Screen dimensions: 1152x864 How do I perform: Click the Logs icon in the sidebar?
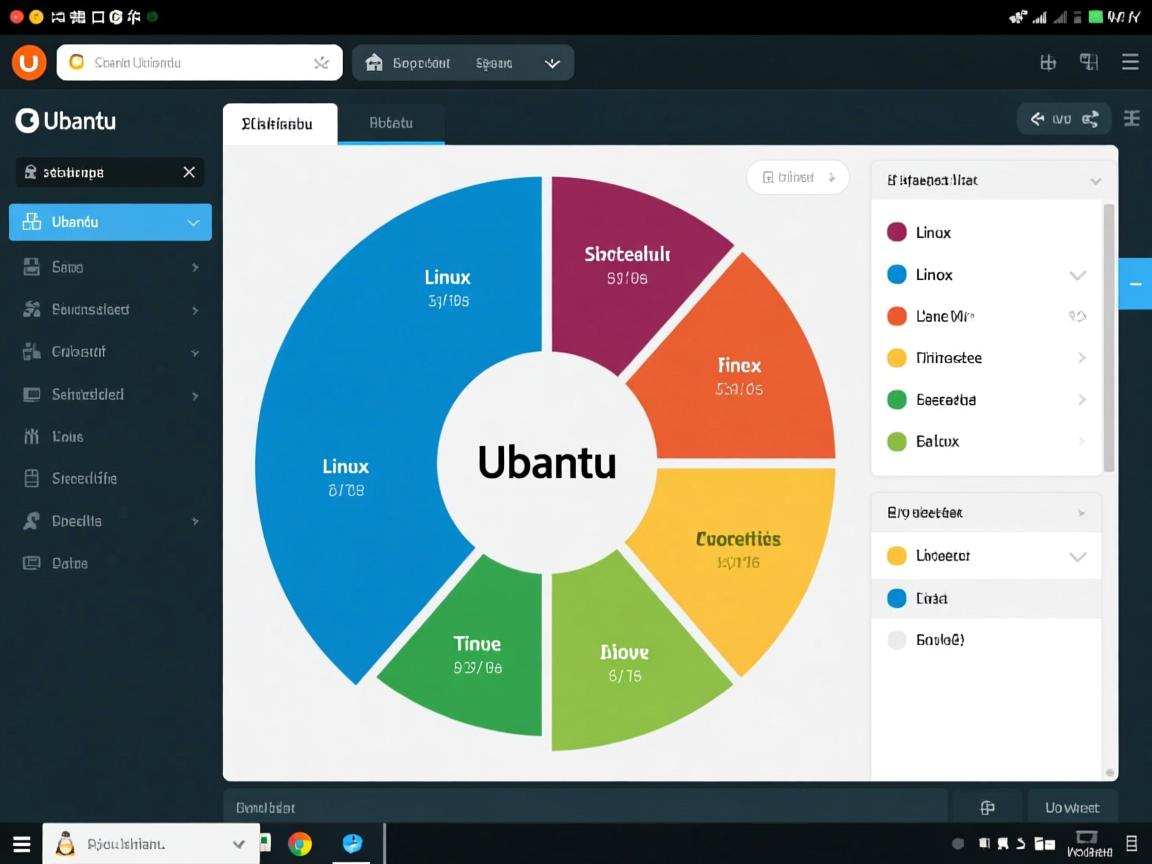pyautogui.click(x=29, y=436)
